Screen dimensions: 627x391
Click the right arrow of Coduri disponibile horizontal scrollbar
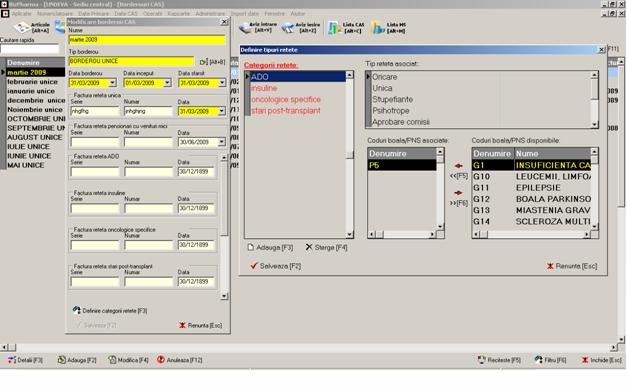coord(587,235)
